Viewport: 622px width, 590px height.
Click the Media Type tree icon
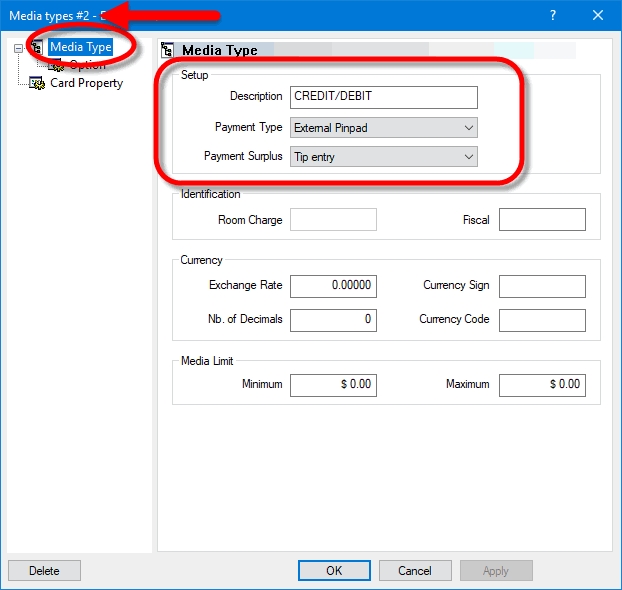pyautogui.click(x=37, y=47)
